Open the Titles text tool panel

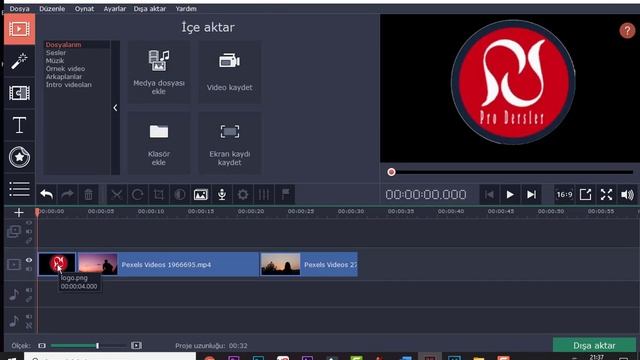[19, 125]
